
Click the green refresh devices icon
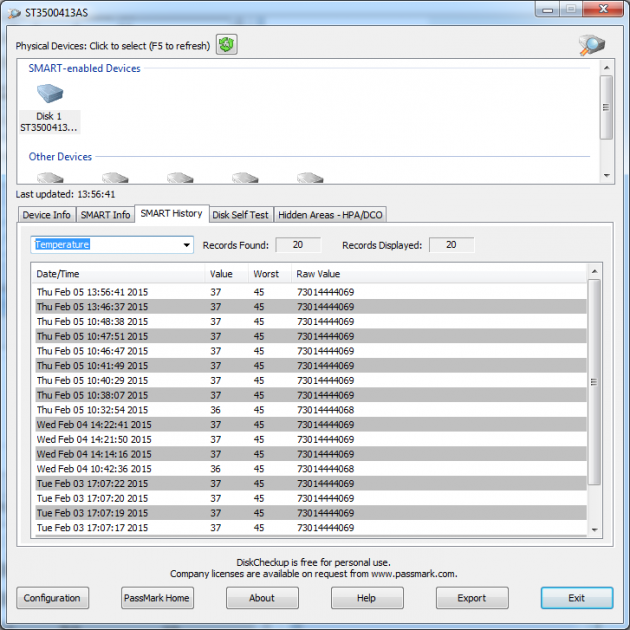click(x=227, y=45)
